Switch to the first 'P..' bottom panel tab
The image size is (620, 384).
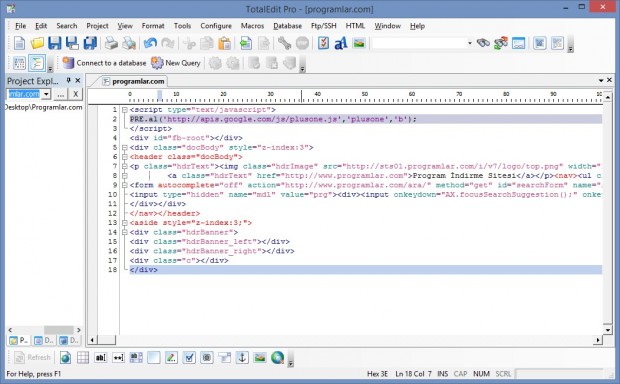[x=19, y=340]
